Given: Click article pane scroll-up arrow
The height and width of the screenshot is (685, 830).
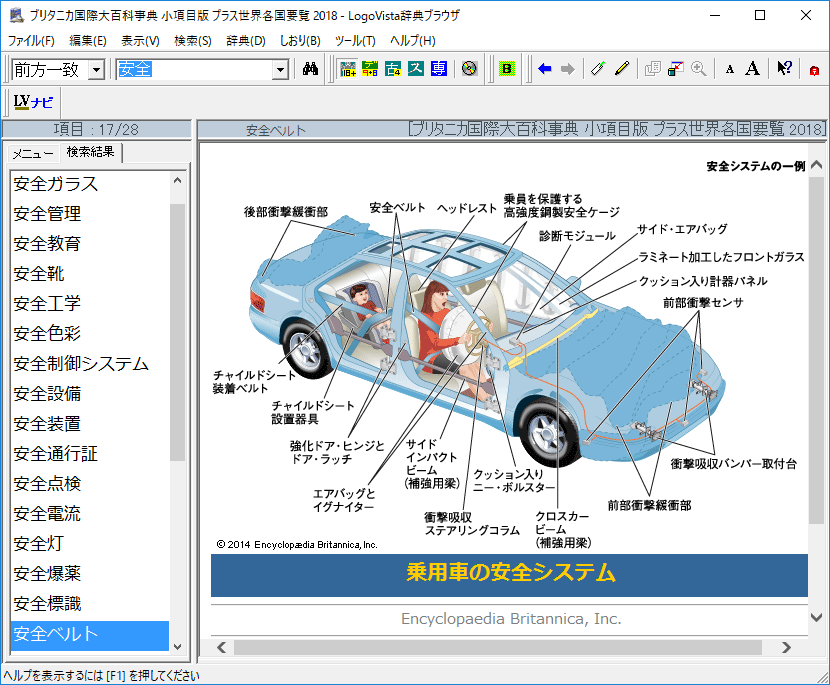Looking at the screenshot, I should pos(816,165).
